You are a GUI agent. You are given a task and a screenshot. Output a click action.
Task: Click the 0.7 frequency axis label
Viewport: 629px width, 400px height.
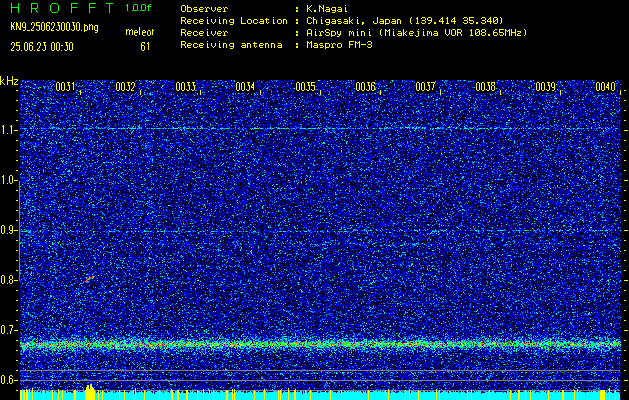[x=8, y=330]
